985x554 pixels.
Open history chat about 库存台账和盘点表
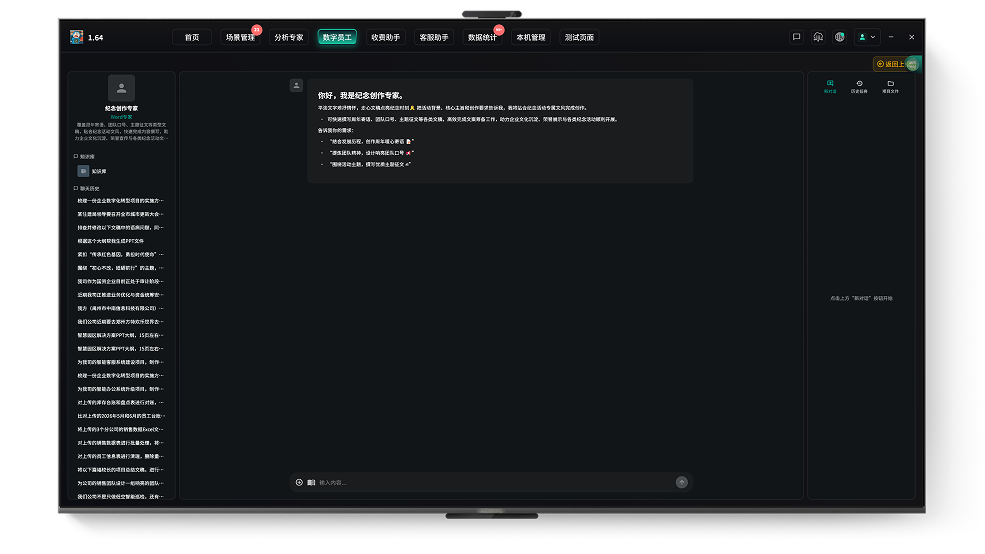120,403
